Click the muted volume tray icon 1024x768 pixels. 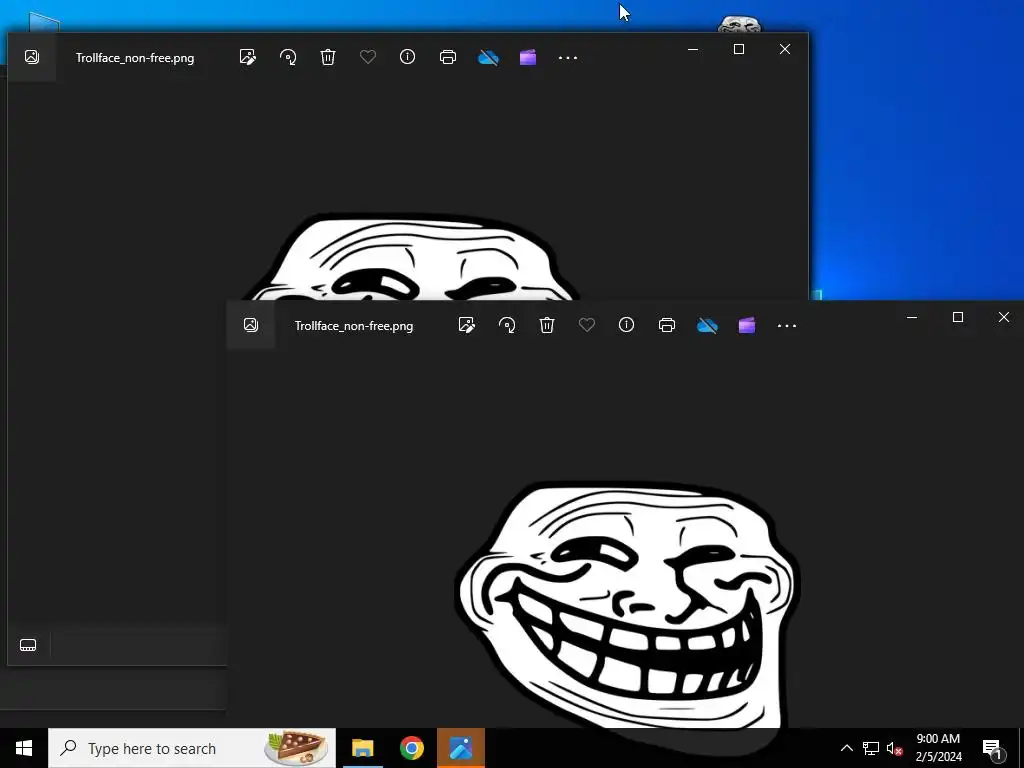point(895,748)
